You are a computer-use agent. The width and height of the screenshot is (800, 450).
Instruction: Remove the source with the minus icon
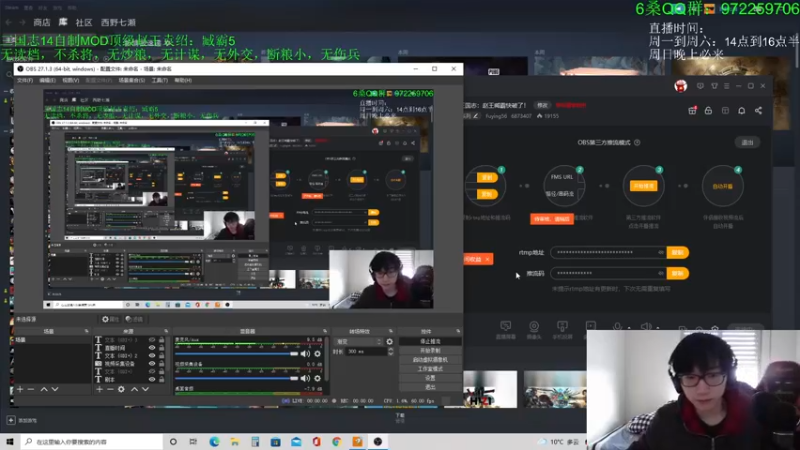tap(110, 389)
